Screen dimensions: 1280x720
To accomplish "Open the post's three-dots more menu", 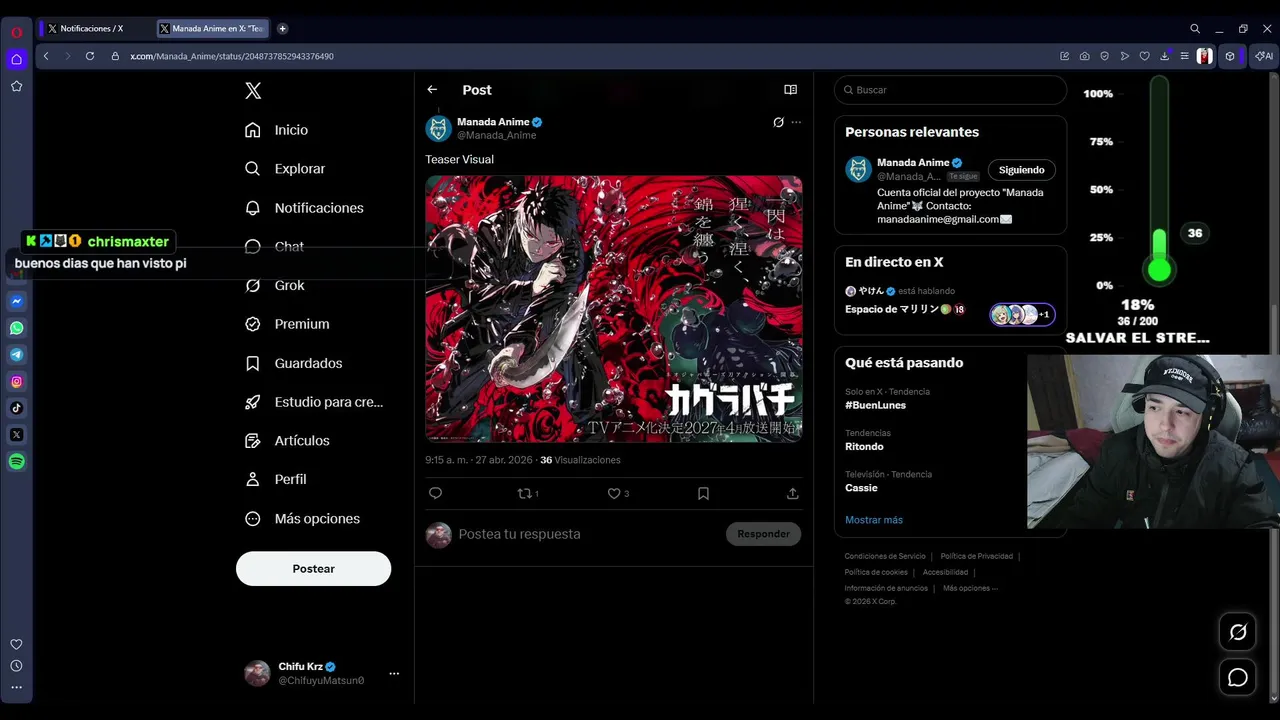I will point(796,122).
